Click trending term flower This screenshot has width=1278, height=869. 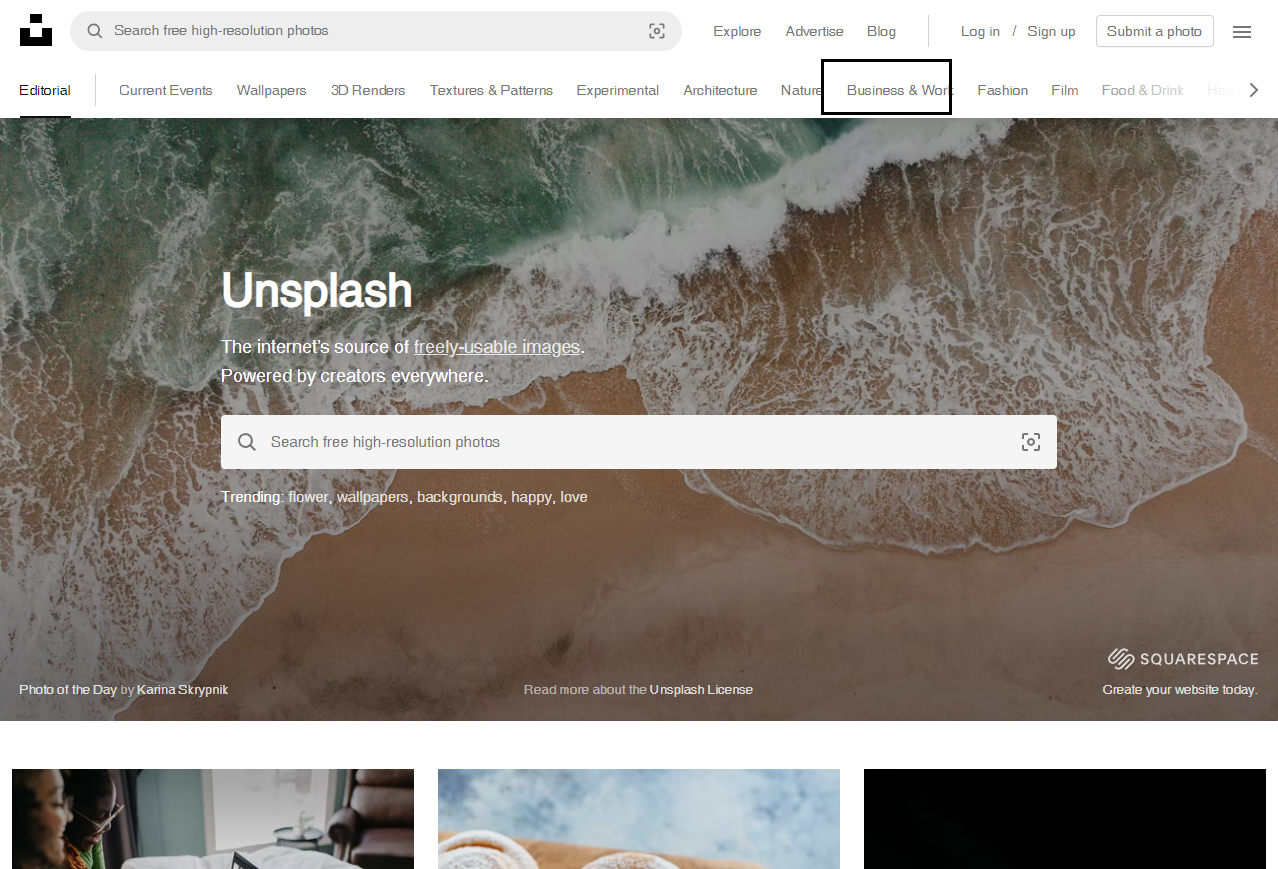pyautogui.click(x=308, y=497)
